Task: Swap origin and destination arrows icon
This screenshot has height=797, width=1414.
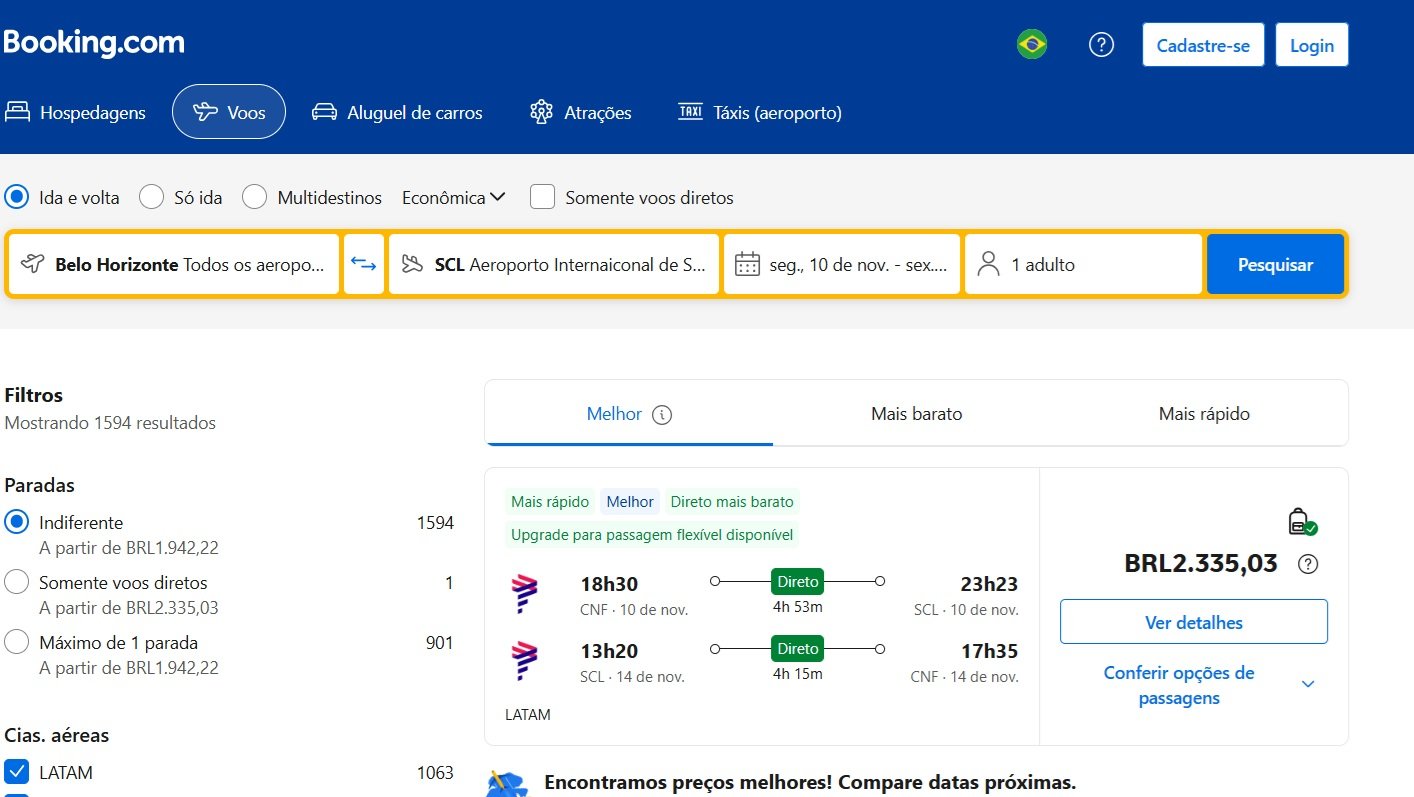Action: coord(364,264)
